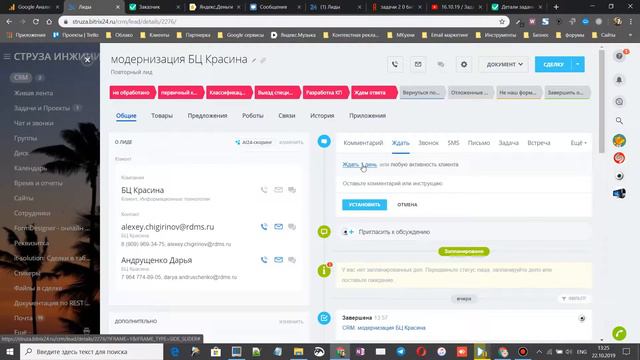Viewport: 640px width, 360px height.
Task: Call alexey.chigirinov contact via phone icon
Action: (x=264, y=227)
